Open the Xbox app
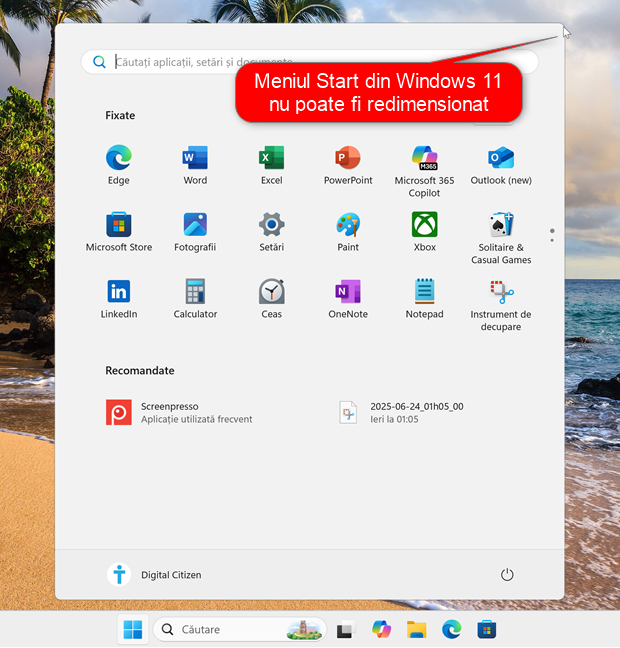The image size is (620, 648). tap(425, 225)
